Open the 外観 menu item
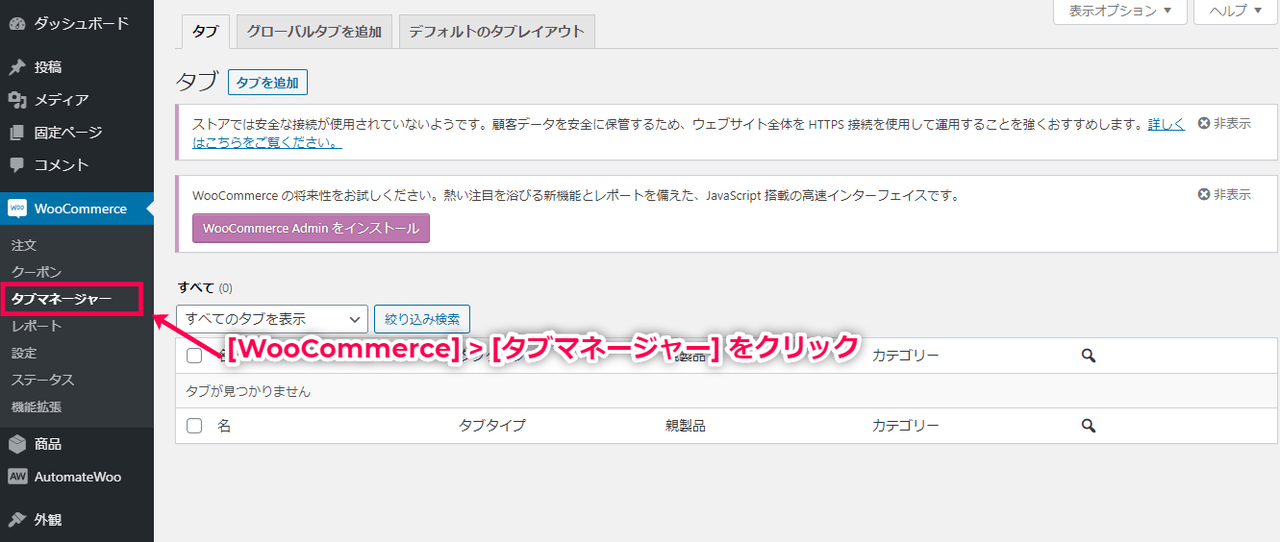Screen dimensions: 1280x542 77,519
